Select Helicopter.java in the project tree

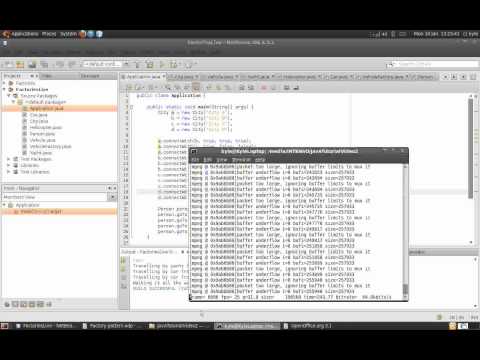[x=46, y=127]
